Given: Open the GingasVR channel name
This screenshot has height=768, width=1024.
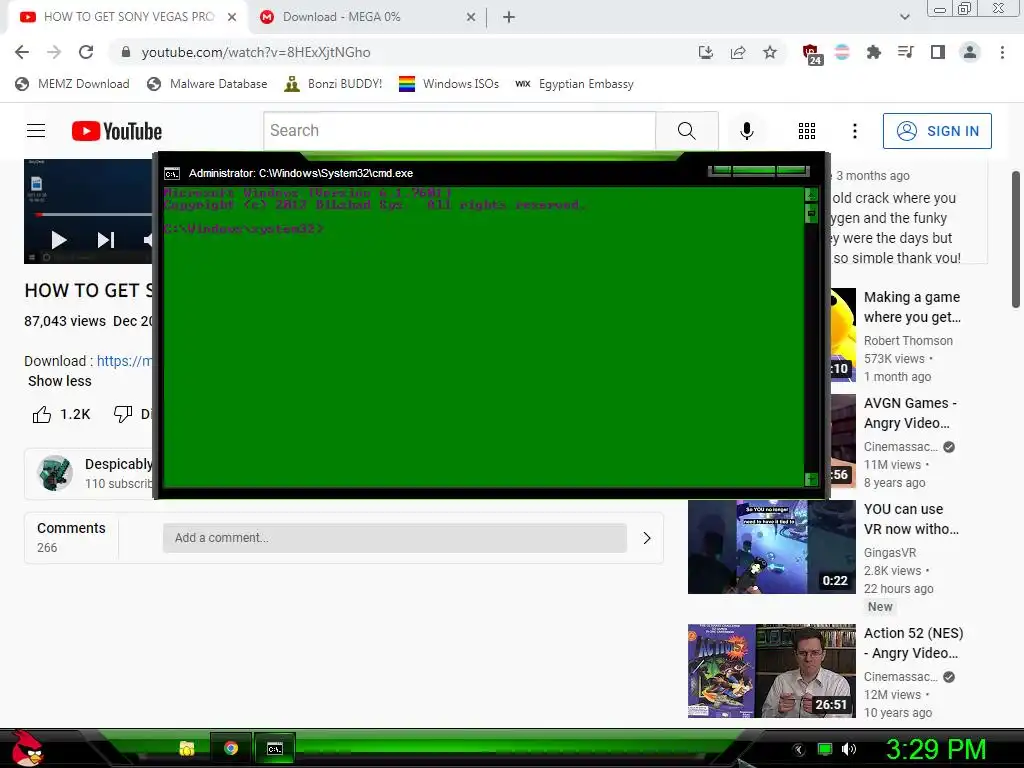Looking at the screenshot, I should 890,552.
